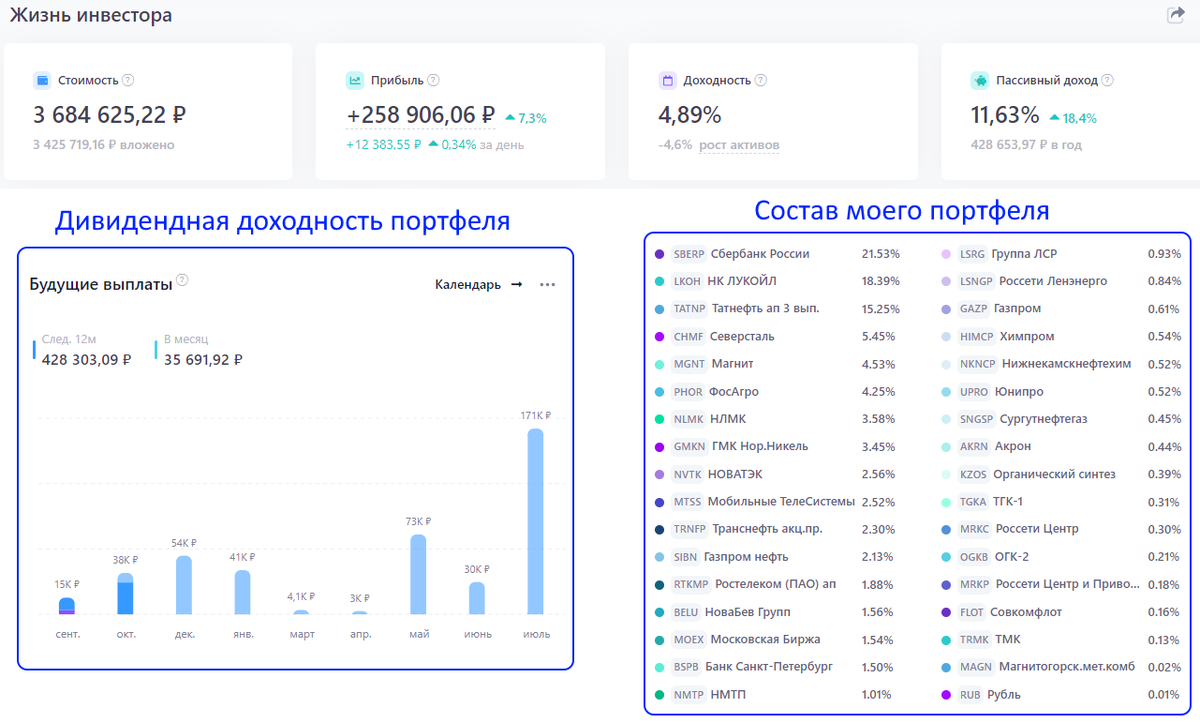Click the Жизнь инвестора page title
Screen dimensions: 1200x723
(x=91, y=16)
